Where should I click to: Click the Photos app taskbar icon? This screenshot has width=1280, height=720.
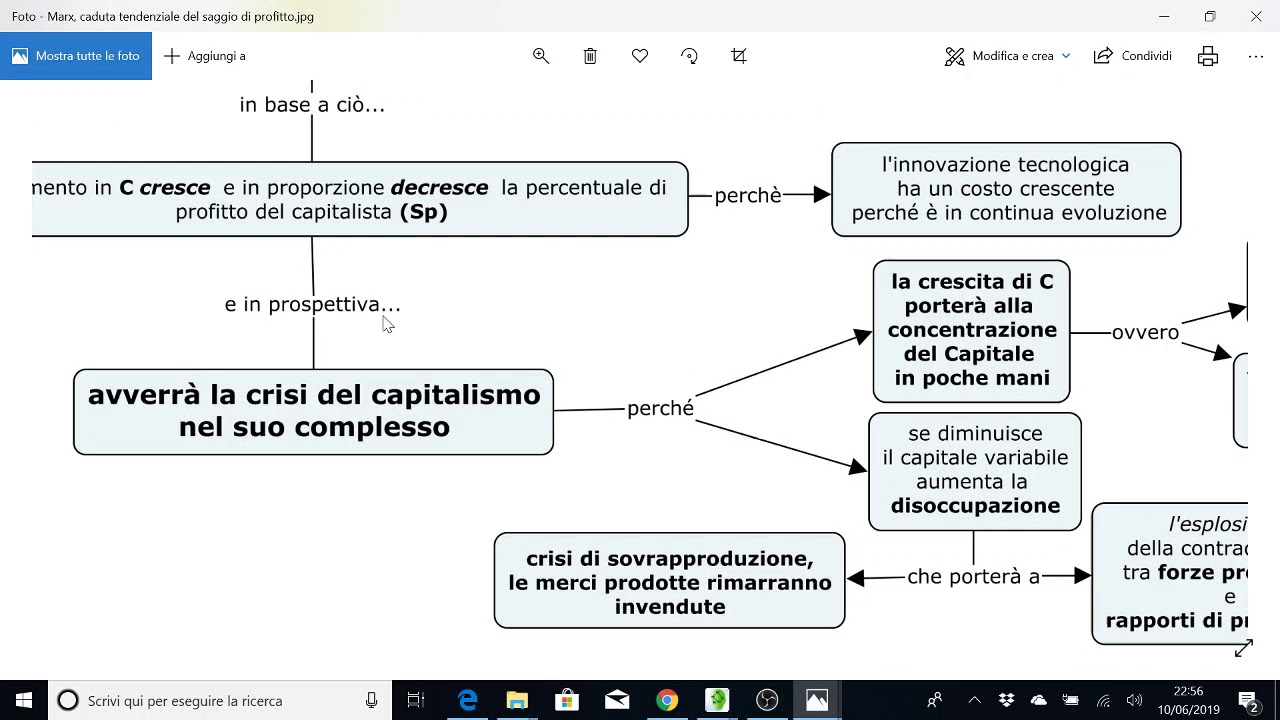(817, 700)
